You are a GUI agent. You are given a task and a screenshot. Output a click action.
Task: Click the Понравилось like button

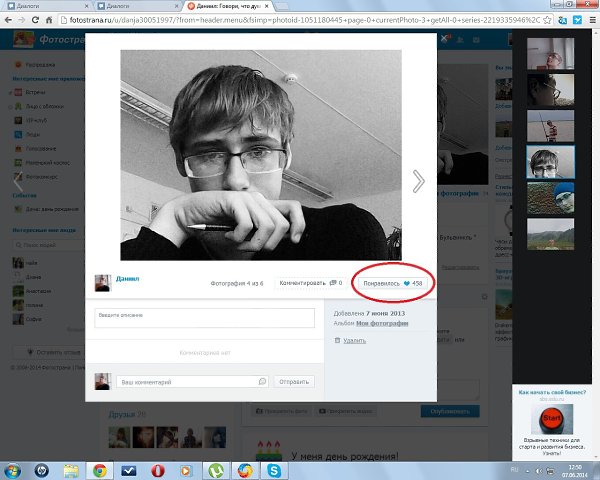pyautogui.click(x=393, y=283)
